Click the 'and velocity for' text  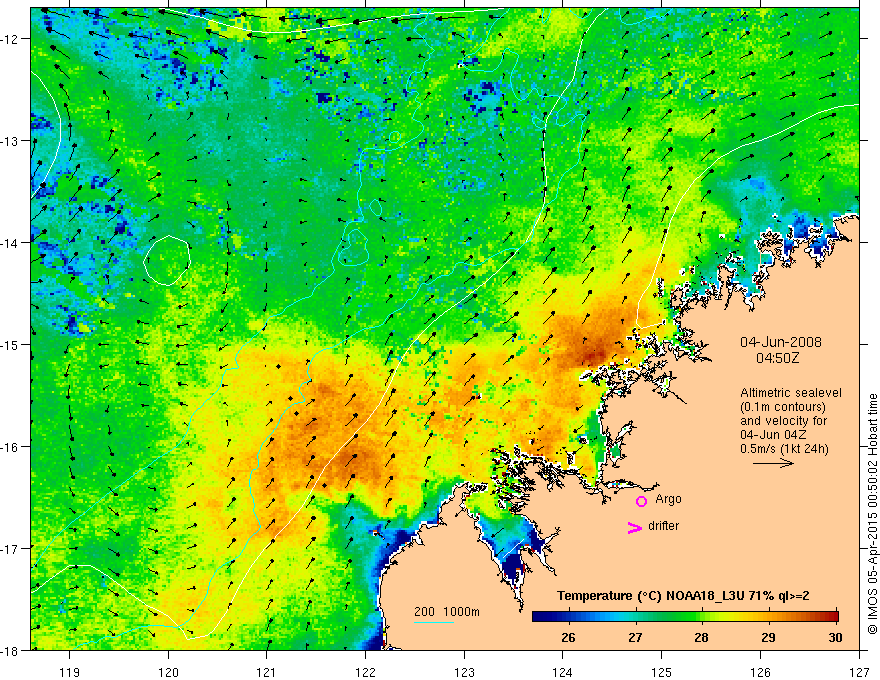click(x=783, y=421)
